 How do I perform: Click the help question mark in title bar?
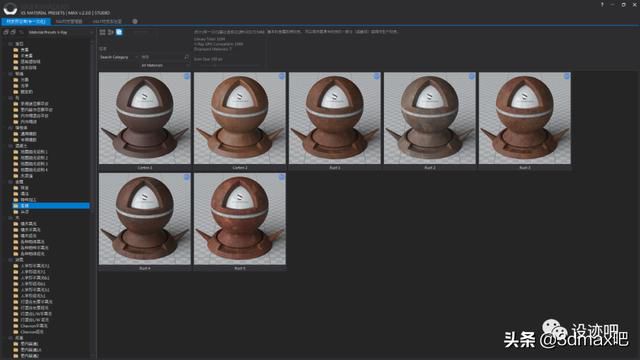[x=602, y=4]
